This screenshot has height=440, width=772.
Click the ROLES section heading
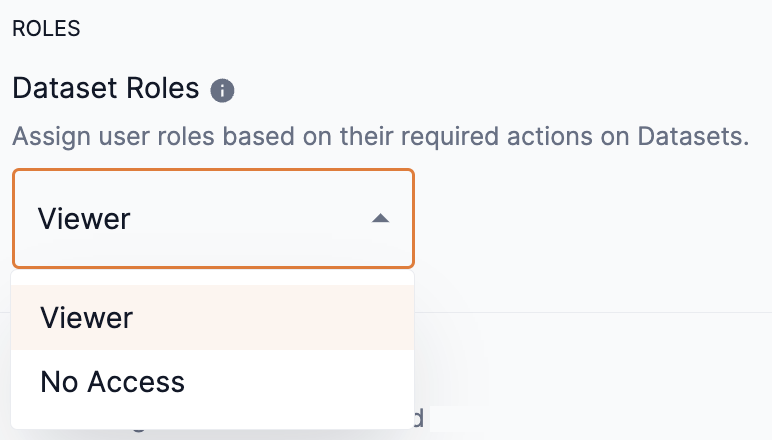pyautogui.click(x=46, y=28)
